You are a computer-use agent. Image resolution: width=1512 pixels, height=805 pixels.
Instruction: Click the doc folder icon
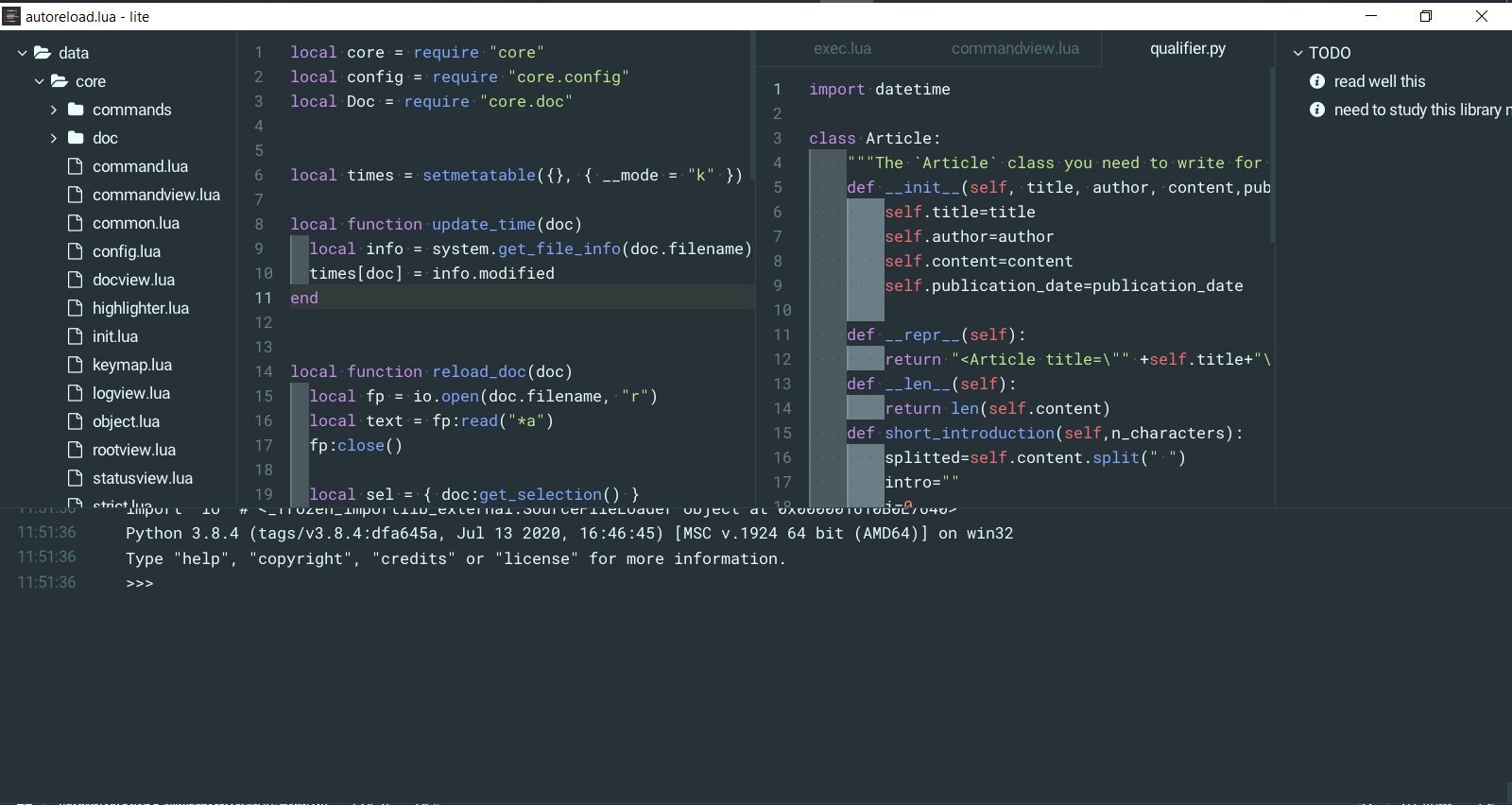(x=76, y=138)
